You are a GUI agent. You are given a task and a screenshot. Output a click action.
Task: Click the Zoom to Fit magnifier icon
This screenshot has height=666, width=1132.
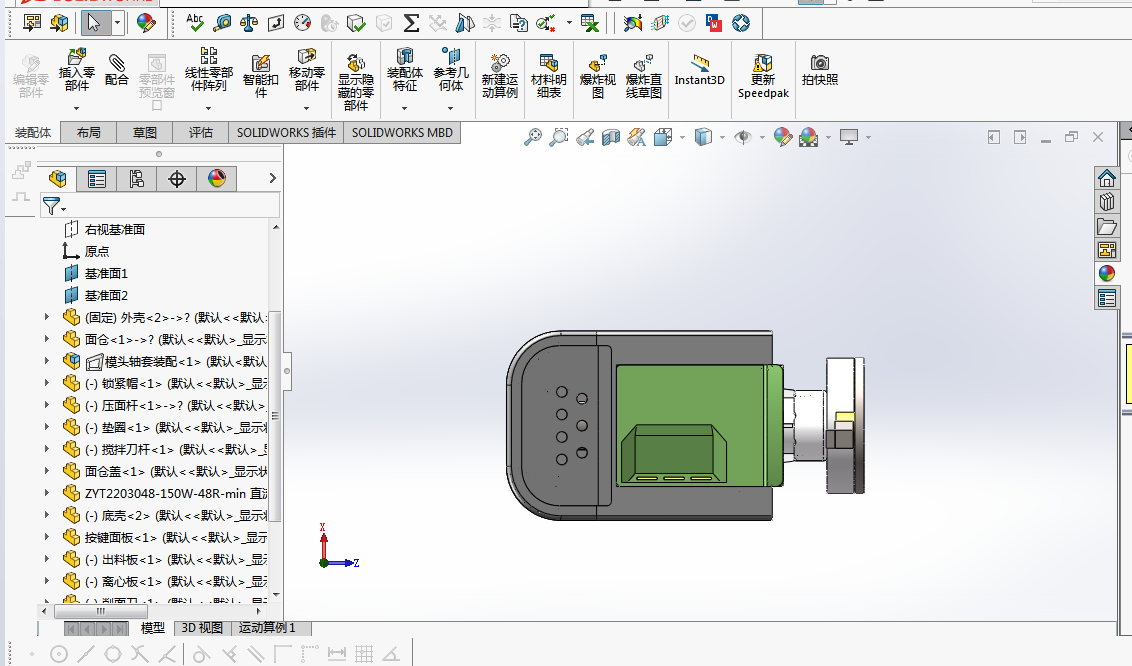533,136
